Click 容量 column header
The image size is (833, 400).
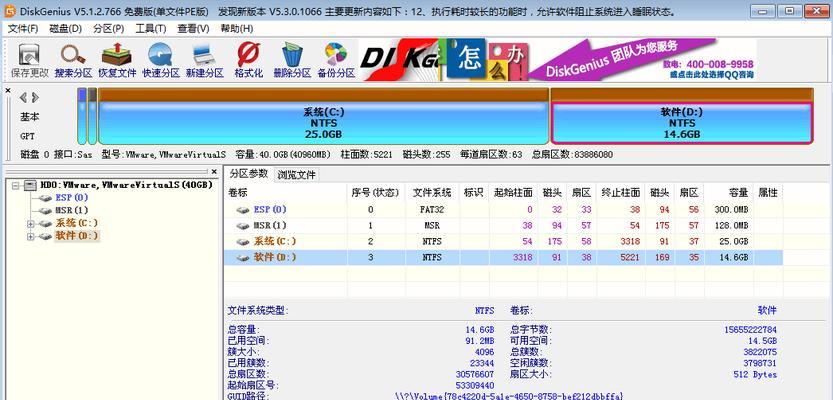tap(728, 192)
